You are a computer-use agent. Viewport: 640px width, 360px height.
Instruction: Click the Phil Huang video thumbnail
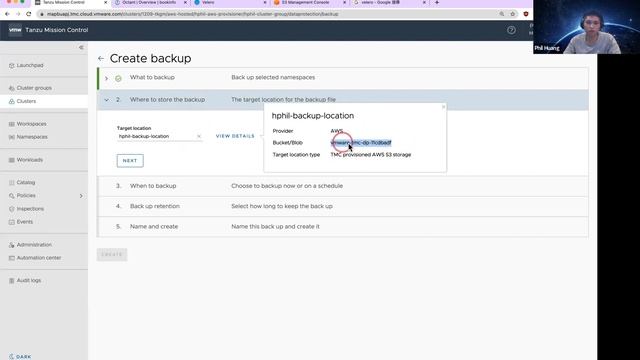586,27
